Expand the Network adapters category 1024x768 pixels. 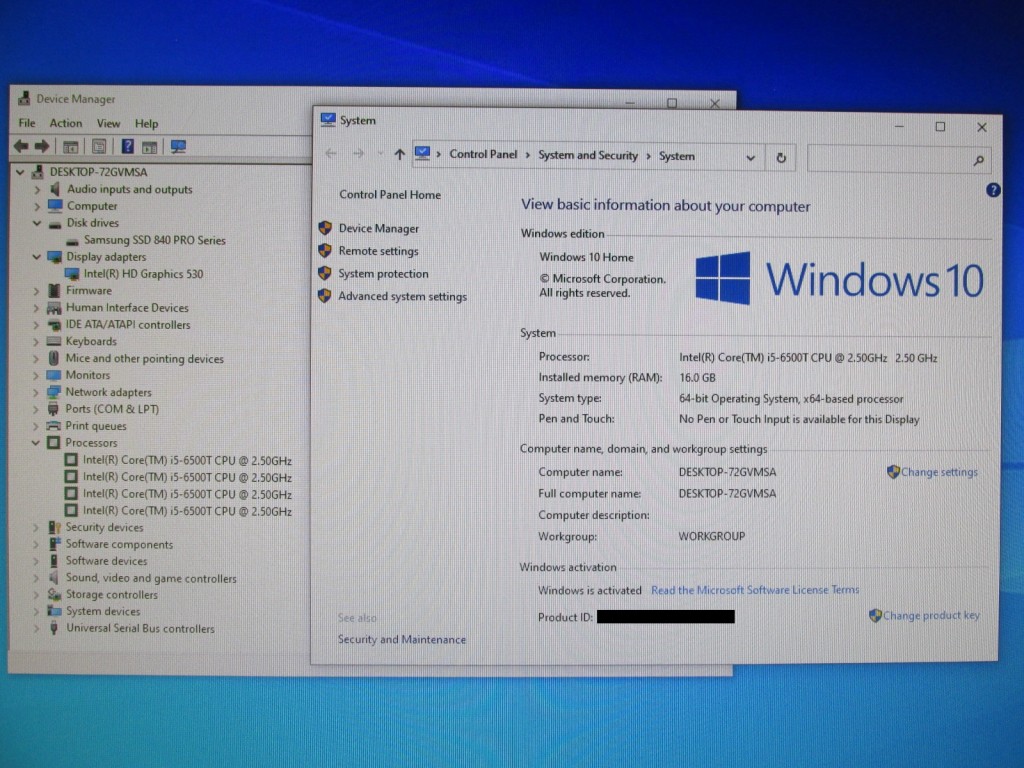click(36, 392)
